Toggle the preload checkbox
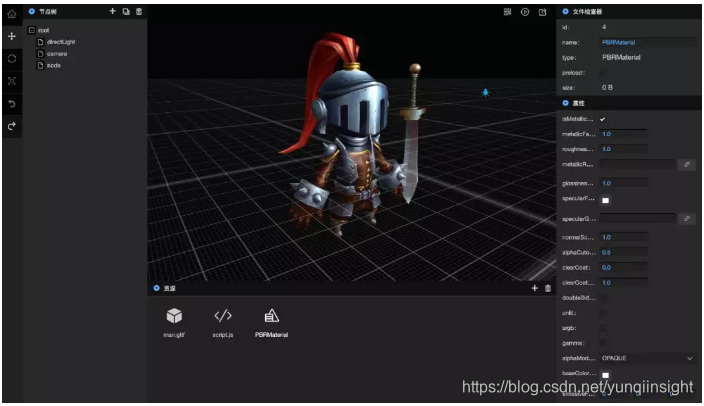 pyautogui.click(x=603, y=73)
